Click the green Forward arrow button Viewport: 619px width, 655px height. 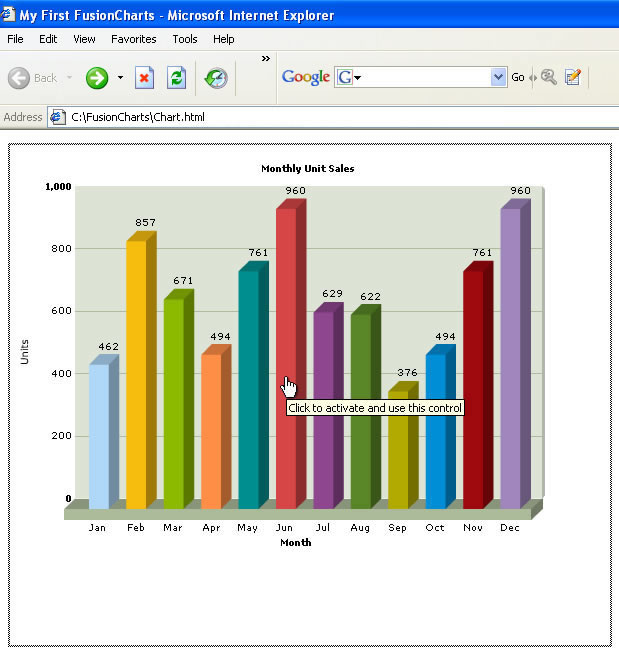click(x=97, y=78)
